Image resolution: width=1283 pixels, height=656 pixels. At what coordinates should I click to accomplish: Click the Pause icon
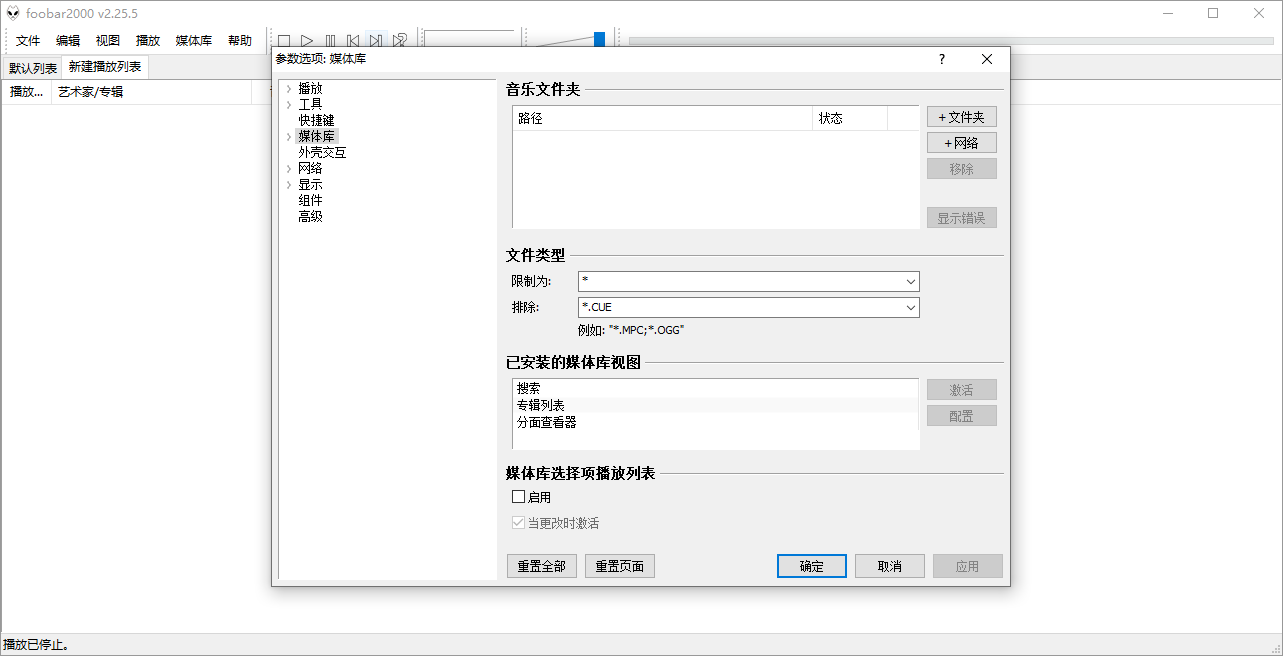pos(331,39)
